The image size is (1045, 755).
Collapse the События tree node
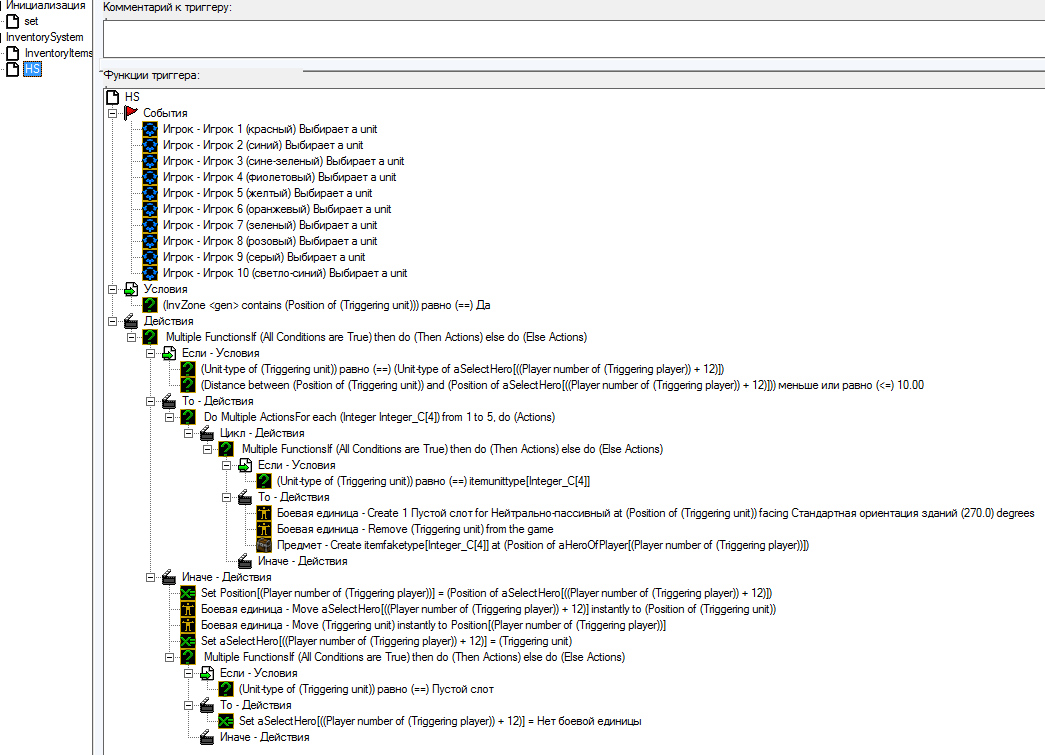(113, 113)
